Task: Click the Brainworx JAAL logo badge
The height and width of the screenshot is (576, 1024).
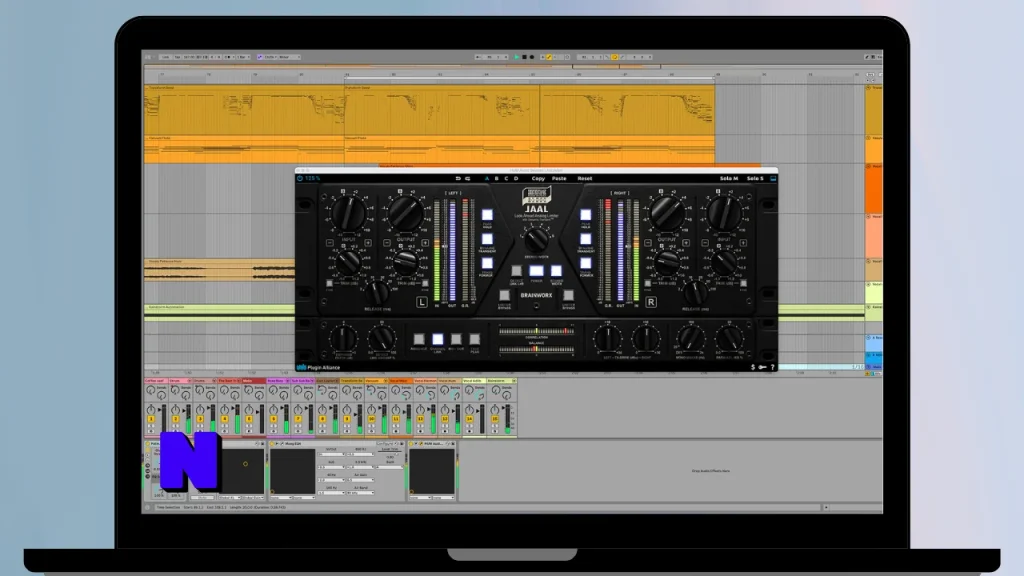Action: tap(536, 200)
